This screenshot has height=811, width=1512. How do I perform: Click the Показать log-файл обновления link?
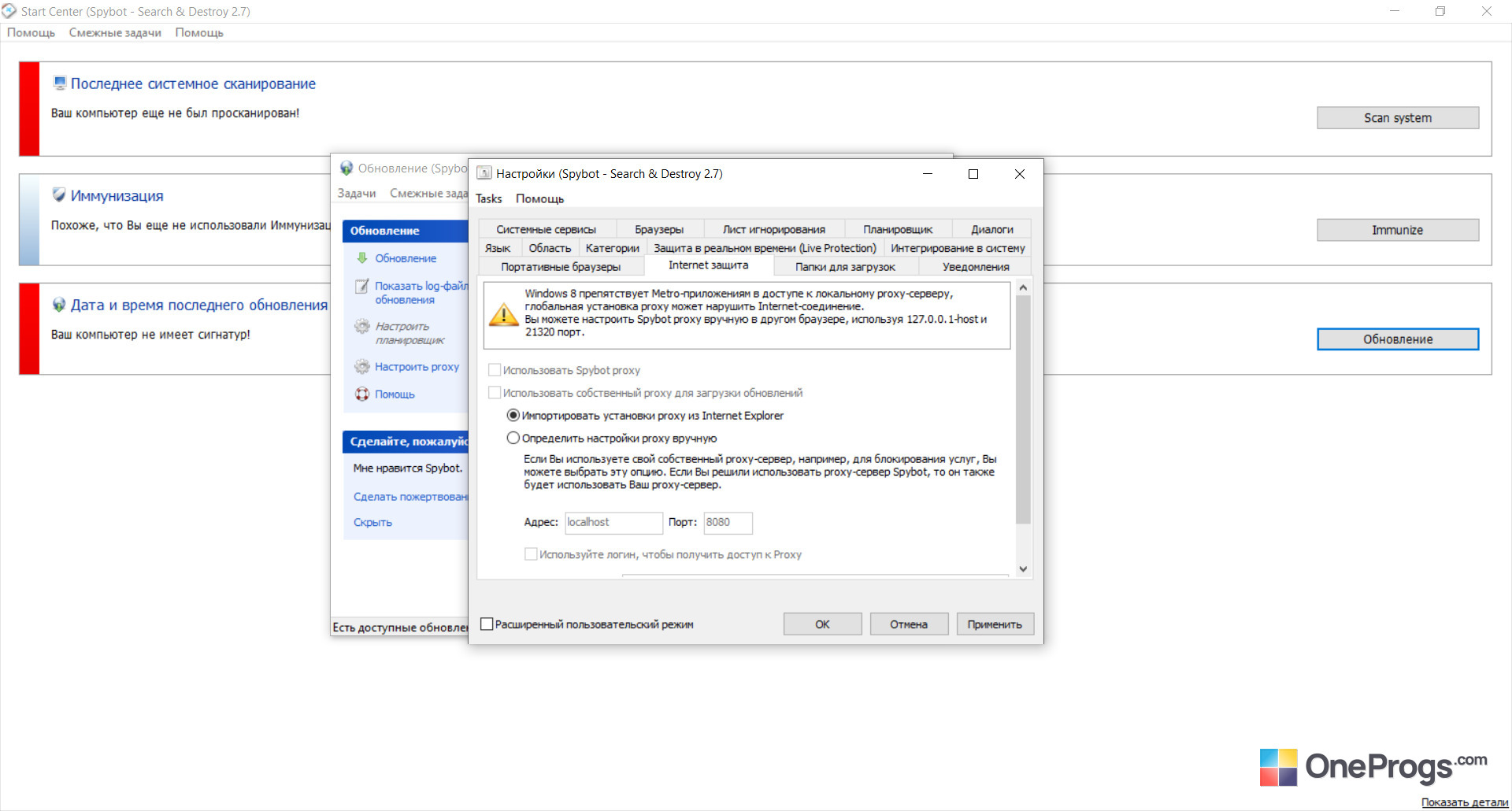(421, 292)
